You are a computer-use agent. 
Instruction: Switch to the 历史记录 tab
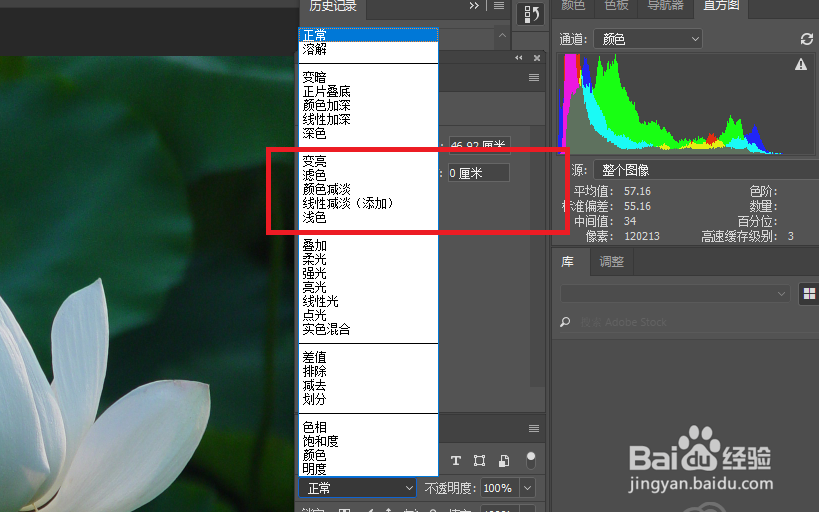[333, 6]
